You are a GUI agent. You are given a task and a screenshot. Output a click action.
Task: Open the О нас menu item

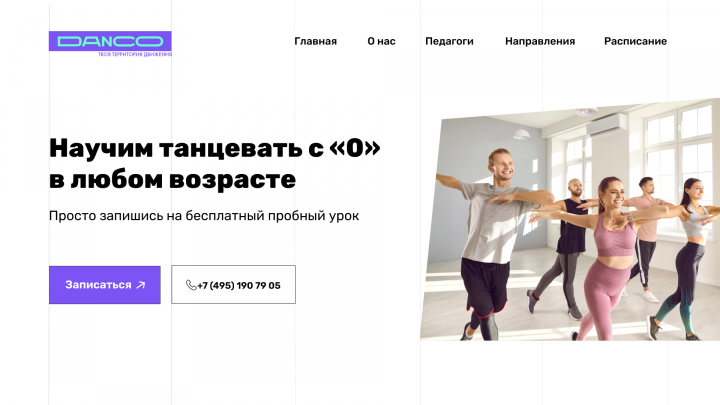click(x=381, y=41)
